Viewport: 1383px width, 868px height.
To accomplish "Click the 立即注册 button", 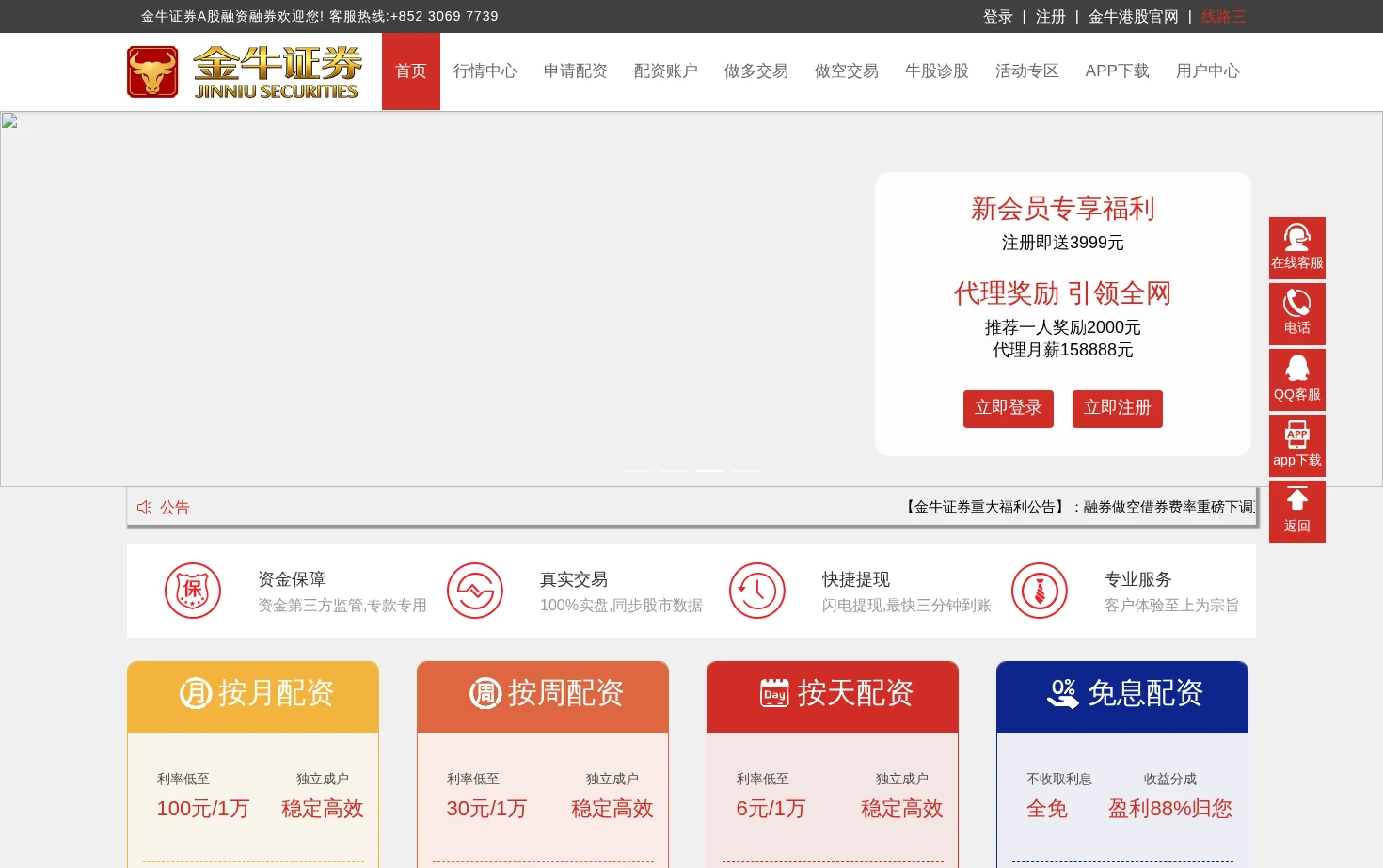I will (x=1118, y=408).
